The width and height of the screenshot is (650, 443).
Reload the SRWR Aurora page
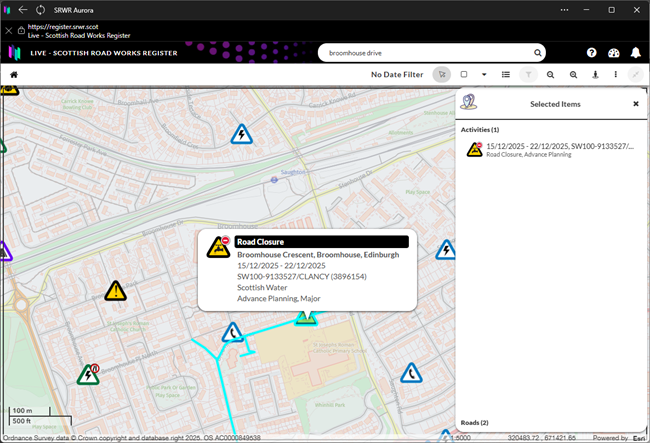point(40,10)
